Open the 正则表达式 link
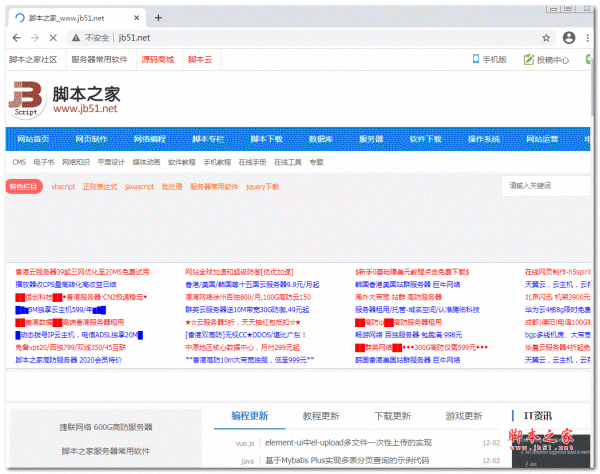 (x=100, y=187)
